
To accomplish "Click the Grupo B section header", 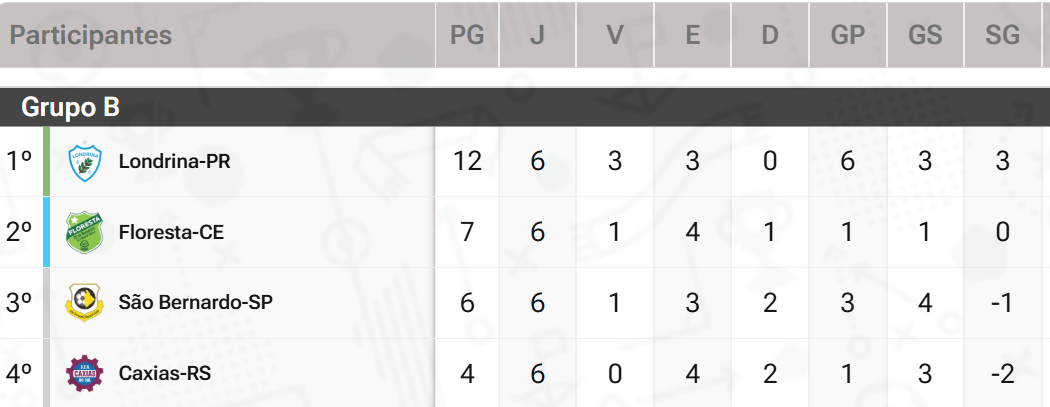I will (71, 107).
